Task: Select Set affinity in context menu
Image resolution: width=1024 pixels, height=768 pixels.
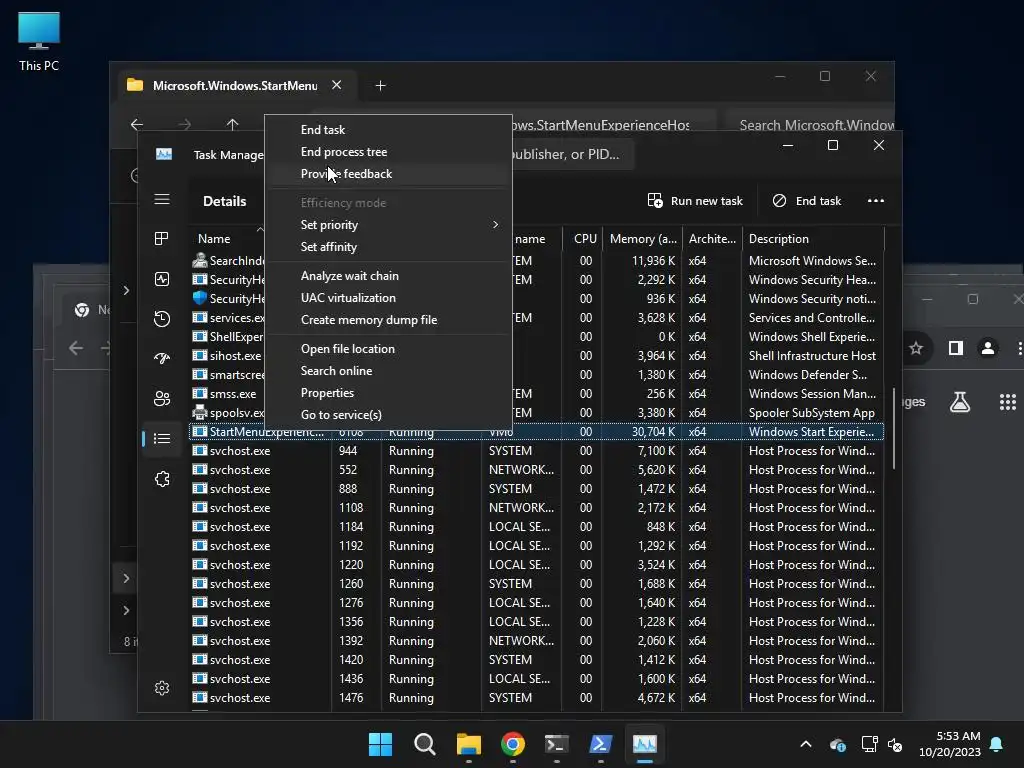Action: pos(389,247)
